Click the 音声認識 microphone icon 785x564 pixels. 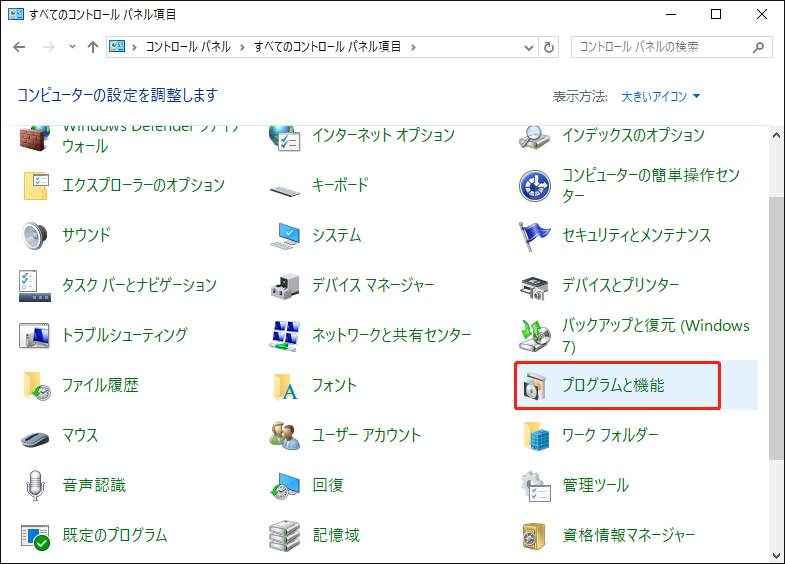(x=35, y=485)
